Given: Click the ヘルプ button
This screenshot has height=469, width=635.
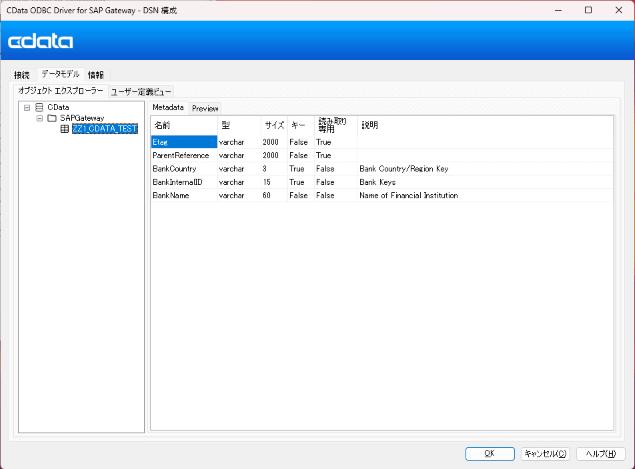Looking at the screenshot, I should coord(601,454).
